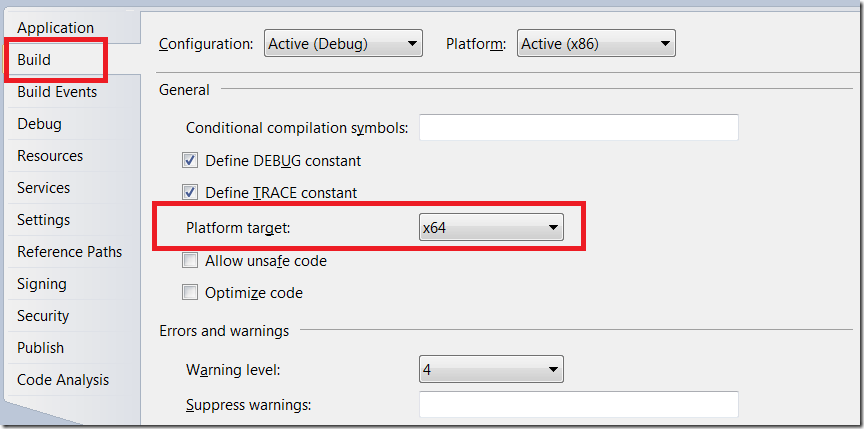Open the Platform Active (x86) dropdown

(596, 44)
